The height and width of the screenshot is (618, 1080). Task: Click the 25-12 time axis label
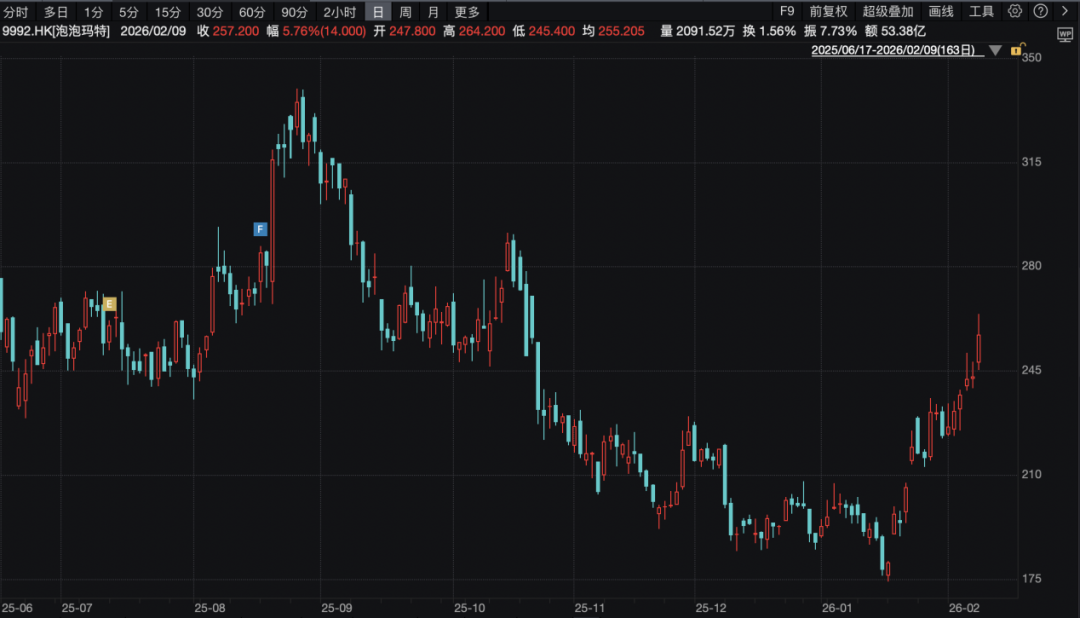(x=711, y=608)
